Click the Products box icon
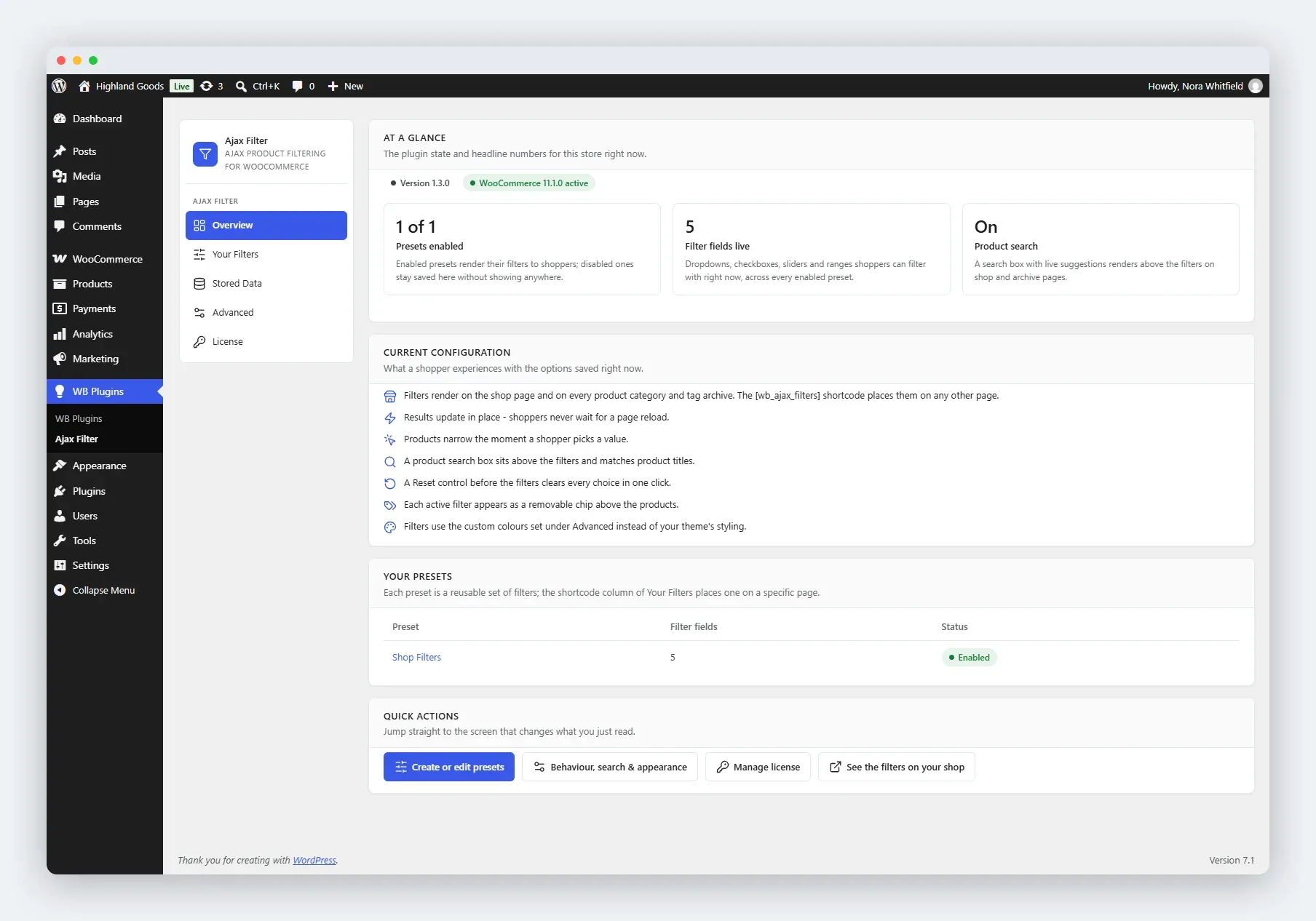Screen dimensions: 1316x921 [60, 284]
